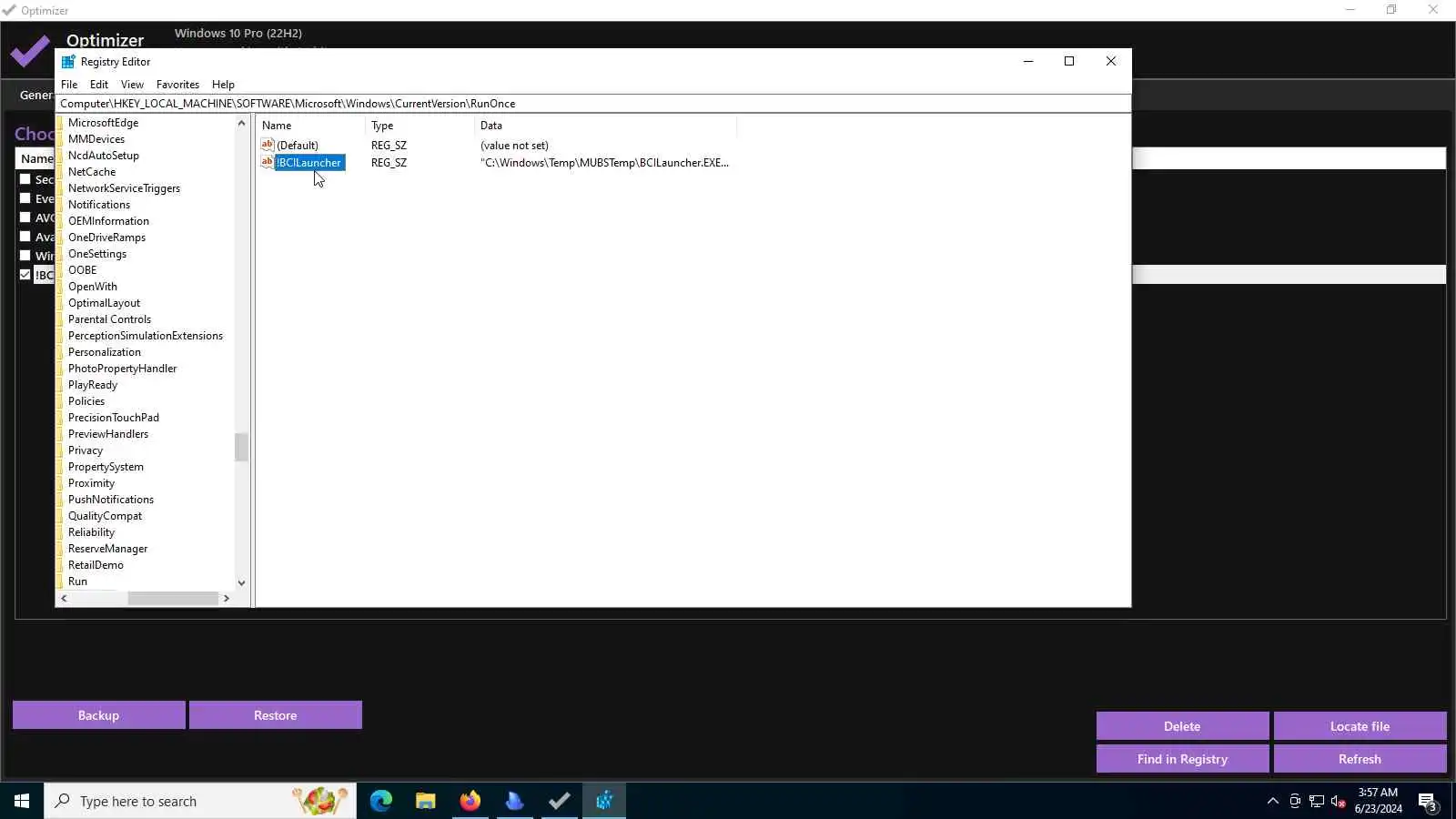Click the tree's scroll-down arrow
Screen dimensions: 1456x819
(241, 582)
